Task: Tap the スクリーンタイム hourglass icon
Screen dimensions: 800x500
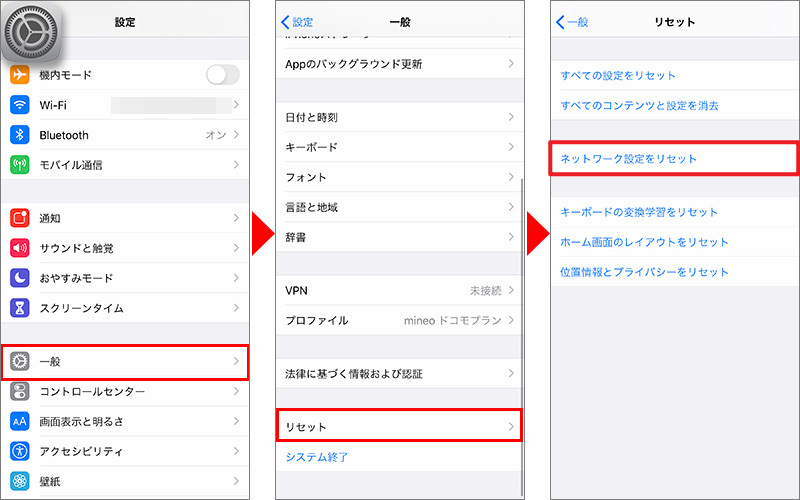Action: [x=21, y=308]
